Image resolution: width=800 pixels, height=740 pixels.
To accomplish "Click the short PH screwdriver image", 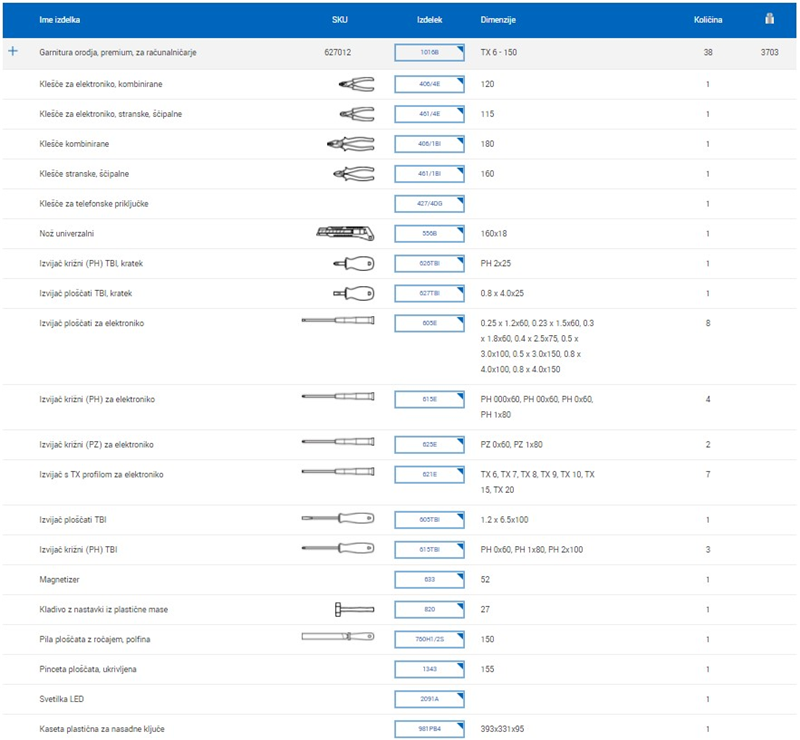I will 352,264.
